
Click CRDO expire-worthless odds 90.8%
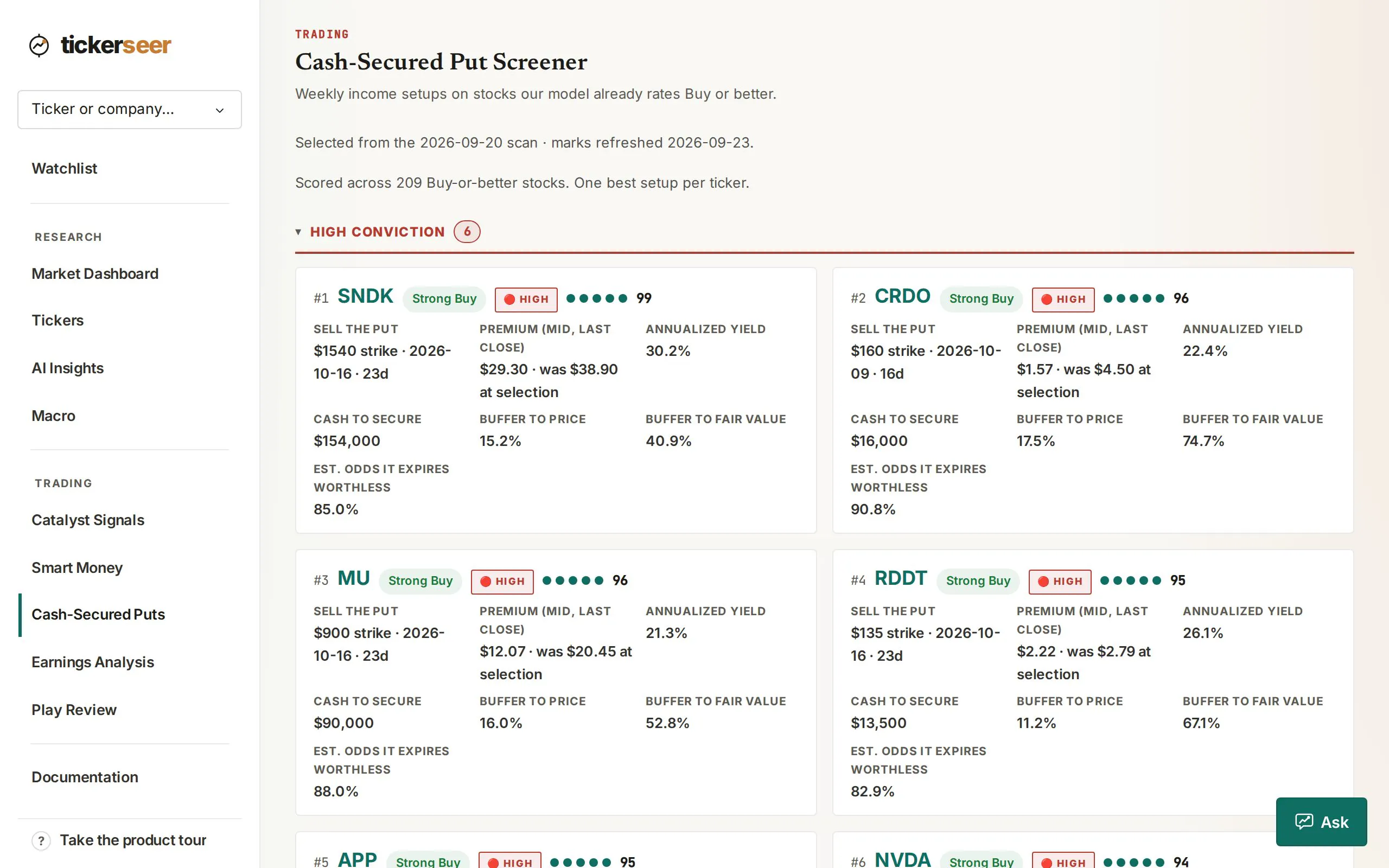point(873,509)
